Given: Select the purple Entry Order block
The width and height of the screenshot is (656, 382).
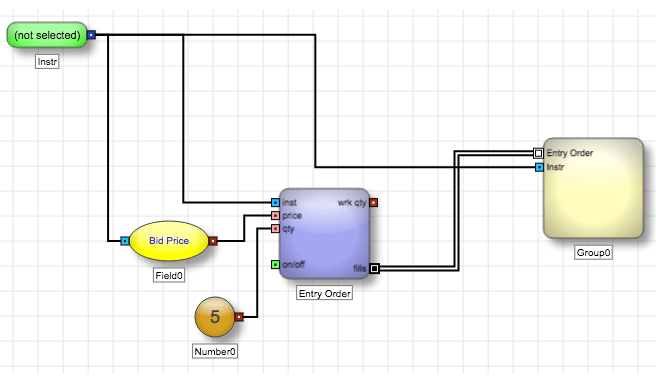Looking at the screenshot, I should (x=325, y=233).
